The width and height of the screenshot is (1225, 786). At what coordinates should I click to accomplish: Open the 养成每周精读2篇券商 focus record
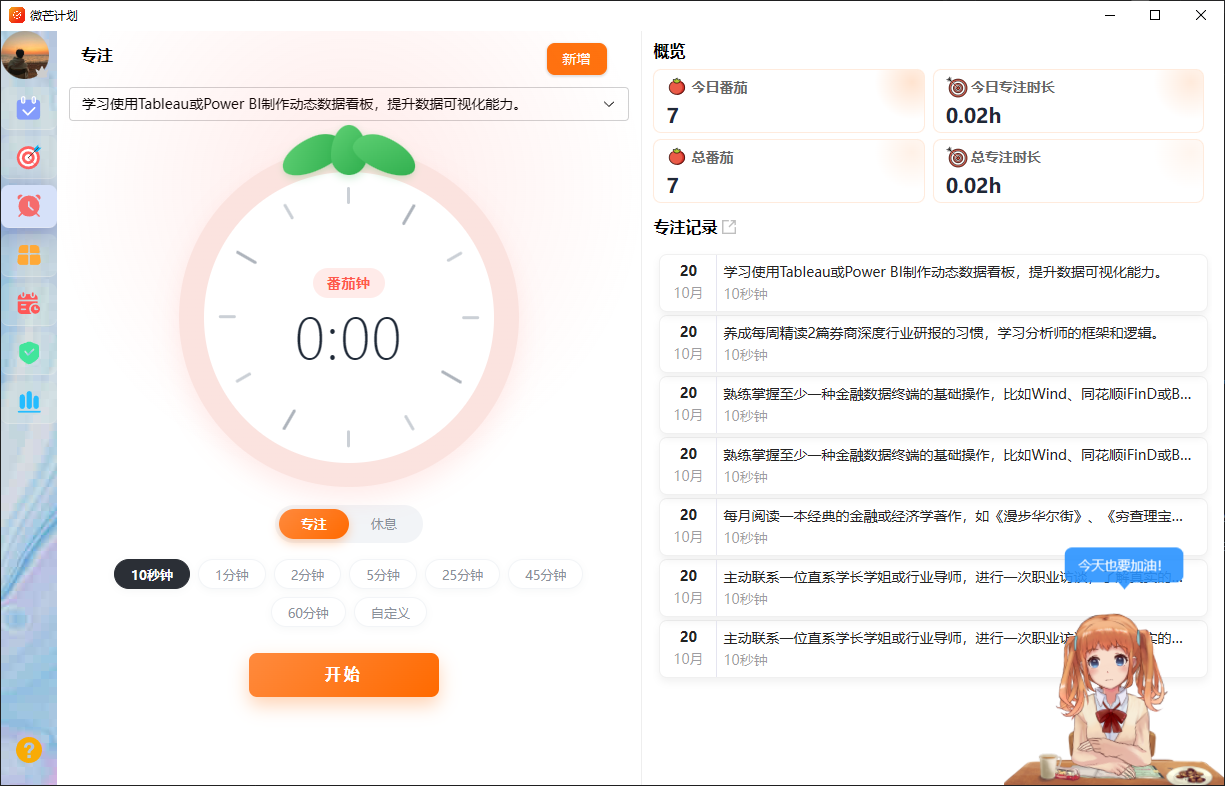[x=933, y=344]
